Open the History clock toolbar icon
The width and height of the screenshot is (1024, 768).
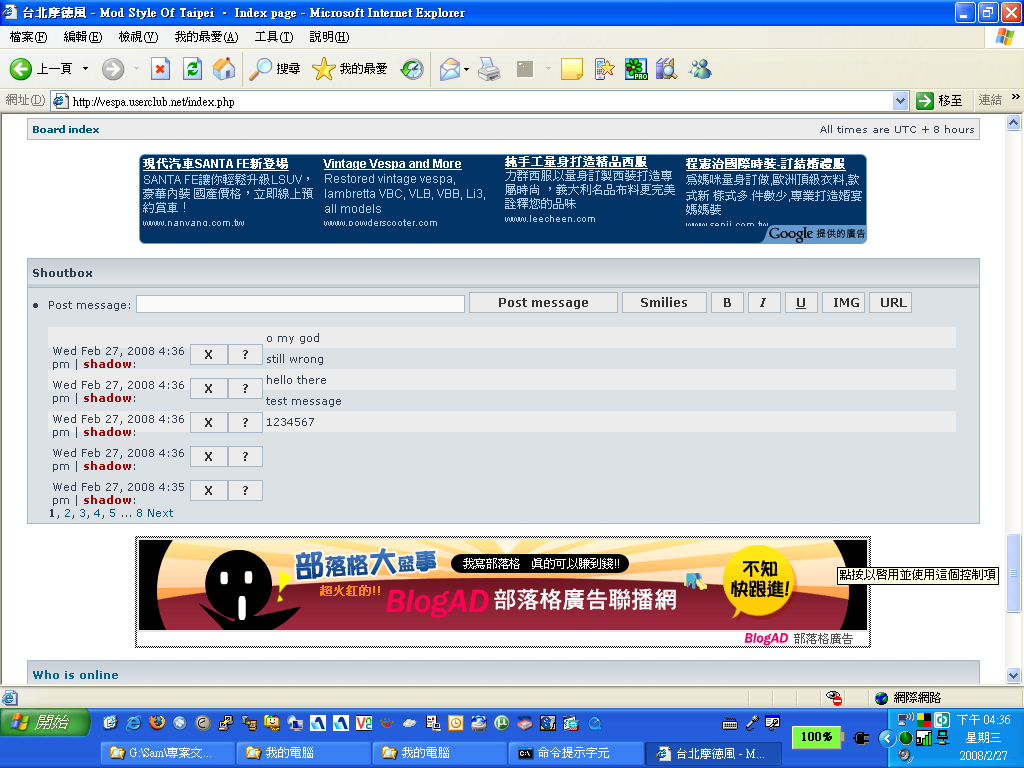point(412,69)
